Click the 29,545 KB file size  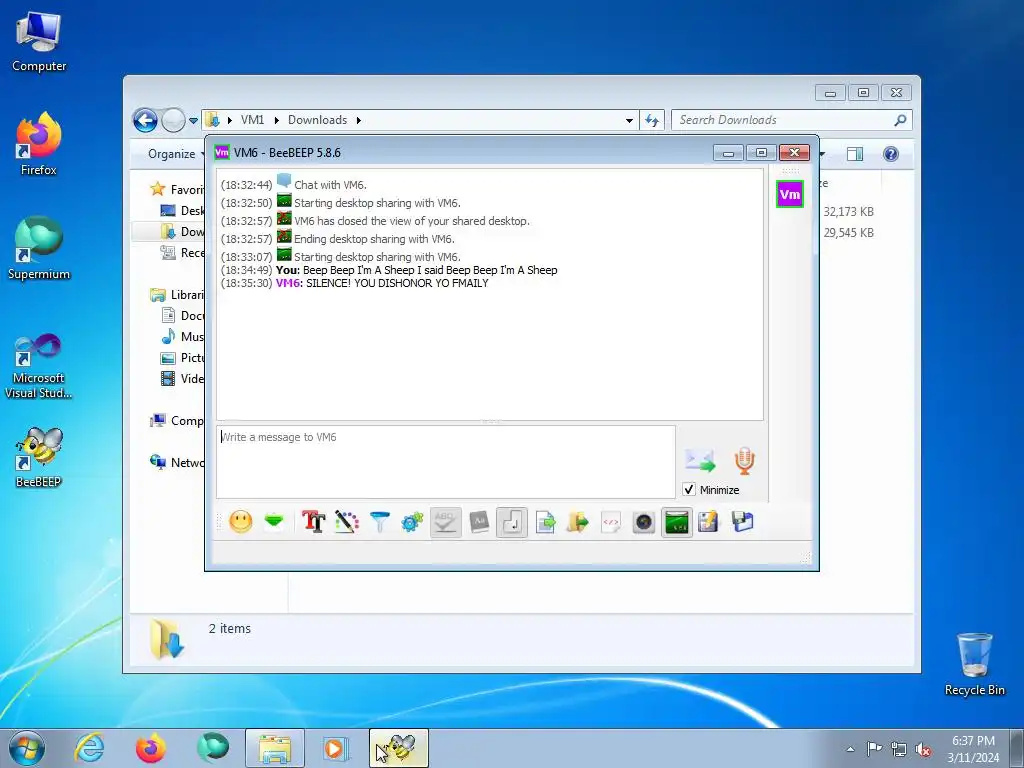(848, 232)
